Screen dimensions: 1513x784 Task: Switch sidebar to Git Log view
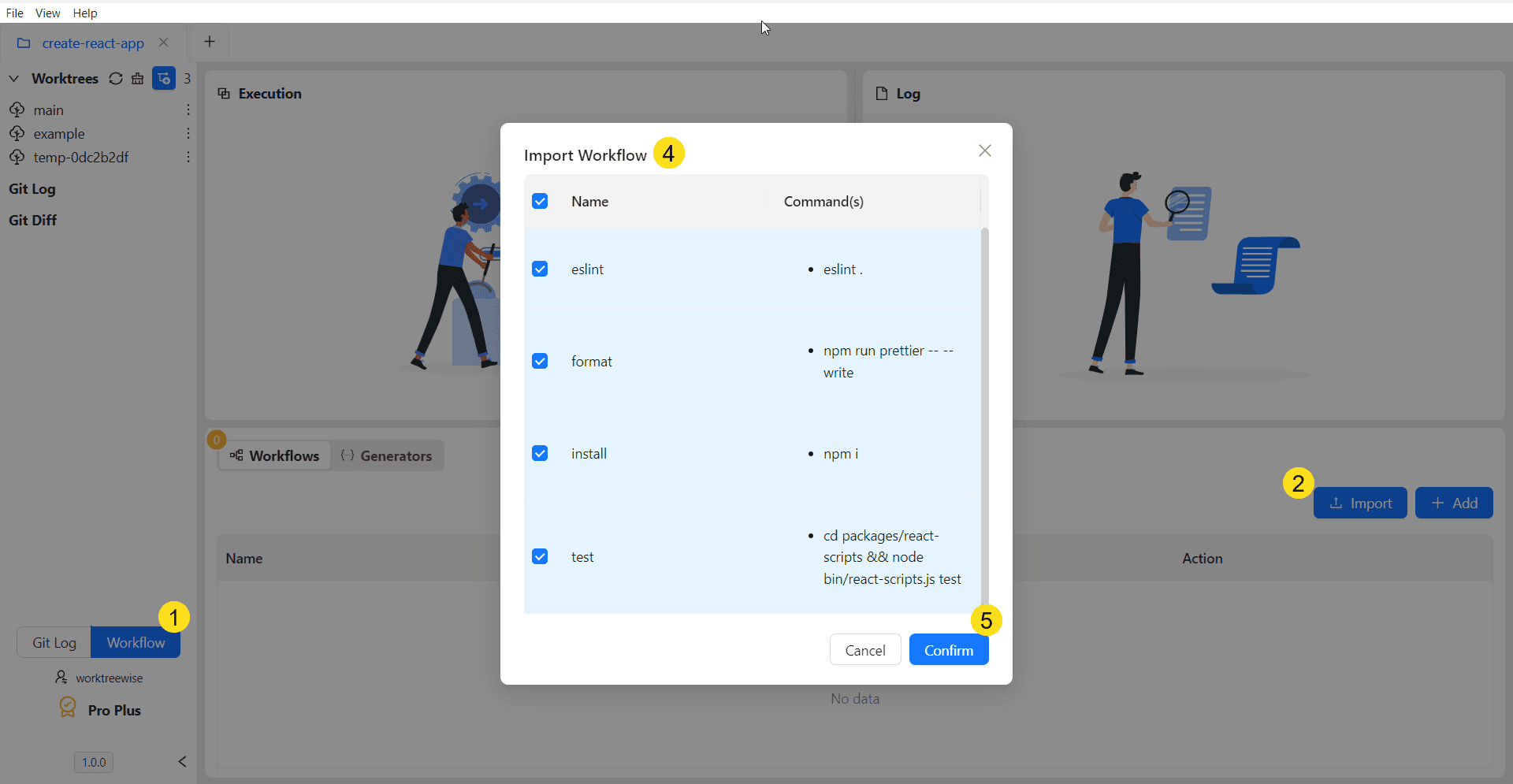tap(54, 642)
